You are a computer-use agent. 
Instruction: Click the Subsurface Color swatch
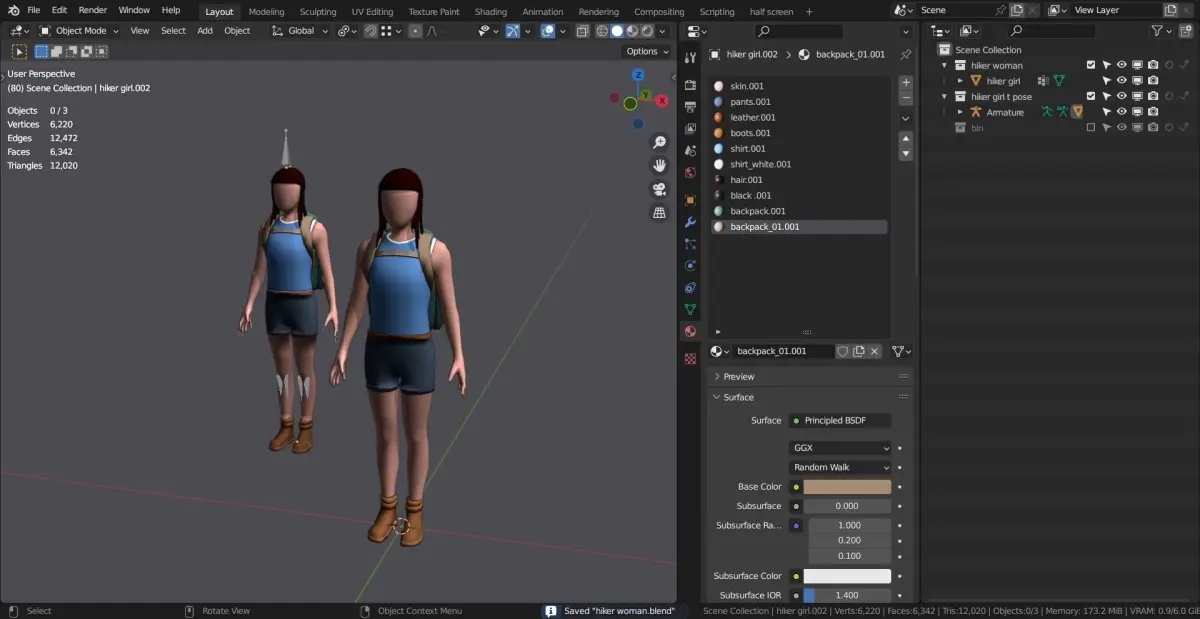tap(847, 576)
